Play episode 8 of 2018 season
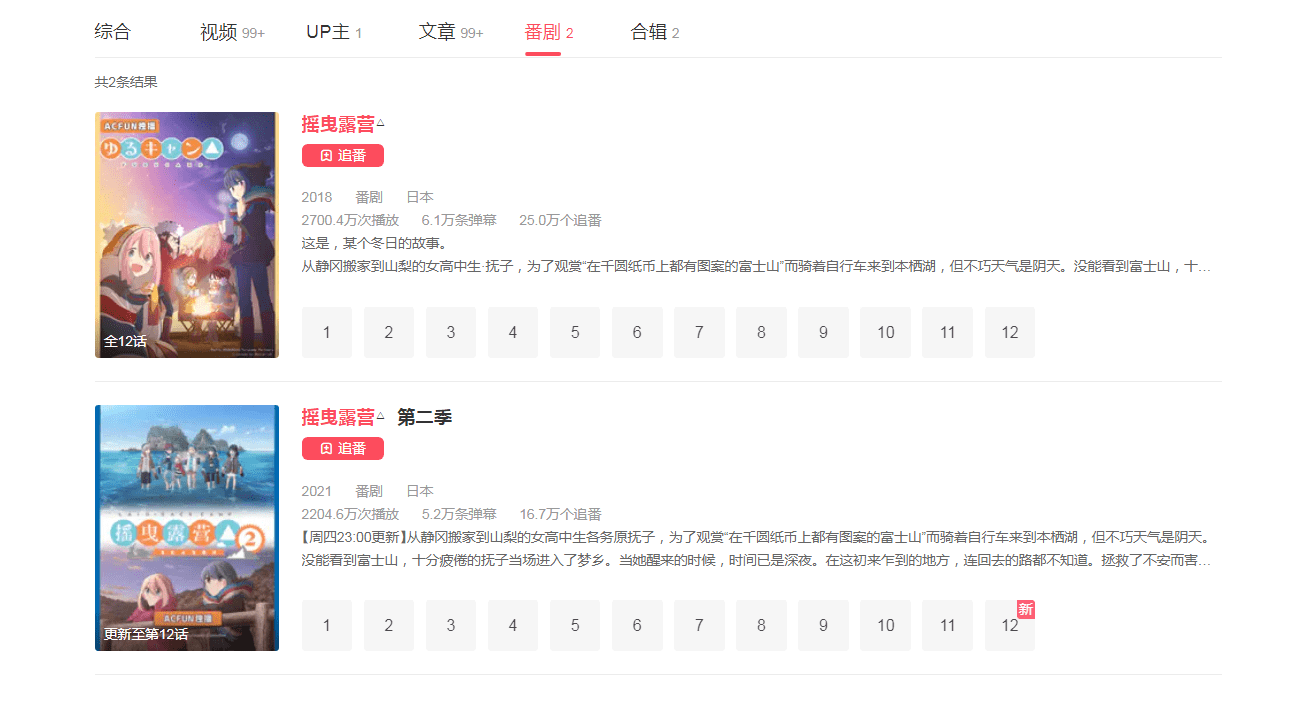The width and height of the screenshot is (1294, 713). click(x=761, y=332)
